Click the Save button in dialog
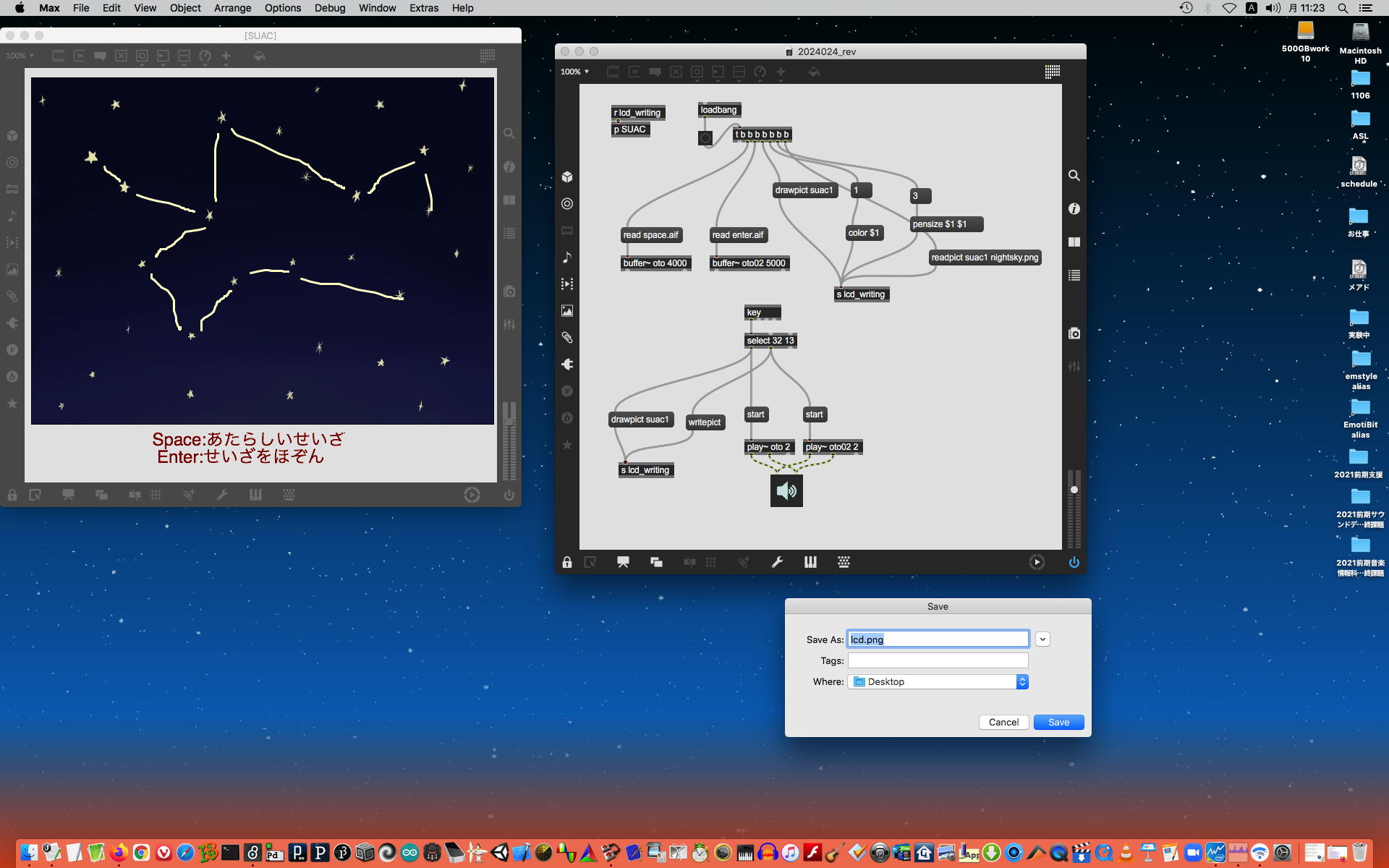 pos(1058,723)
